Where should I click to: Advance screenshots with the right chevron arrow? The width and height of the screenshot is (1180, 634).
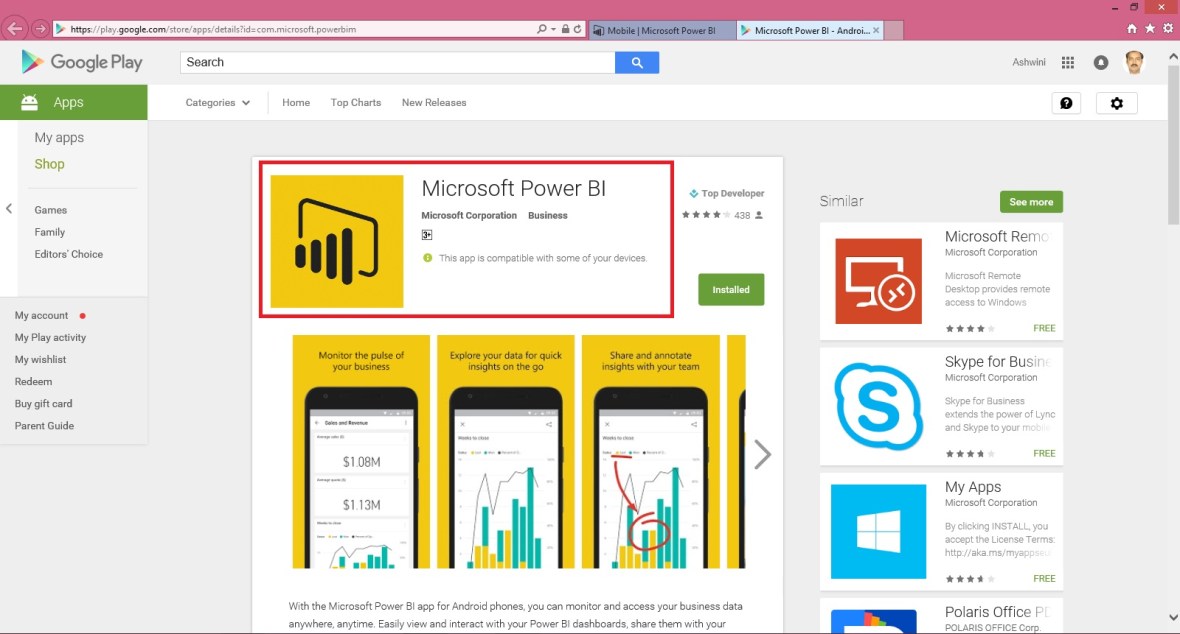click(762, 454)
